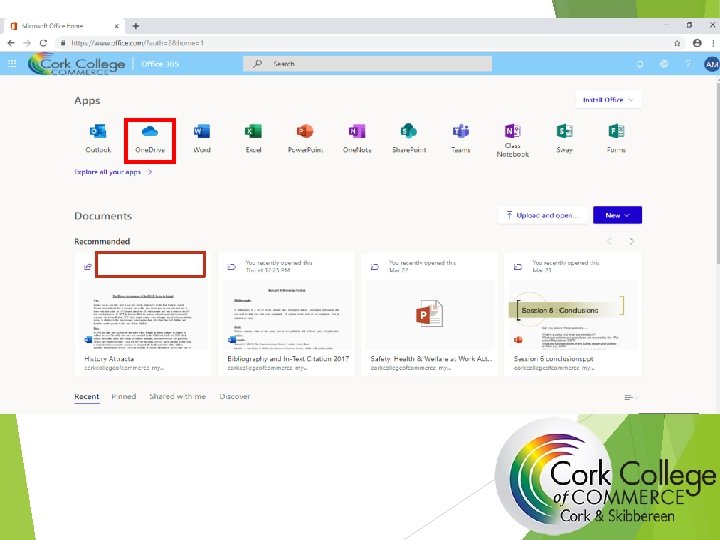Select the Microsoft Office Home browser tab
The height and width of the screenshot is (540, 720).
64,26
